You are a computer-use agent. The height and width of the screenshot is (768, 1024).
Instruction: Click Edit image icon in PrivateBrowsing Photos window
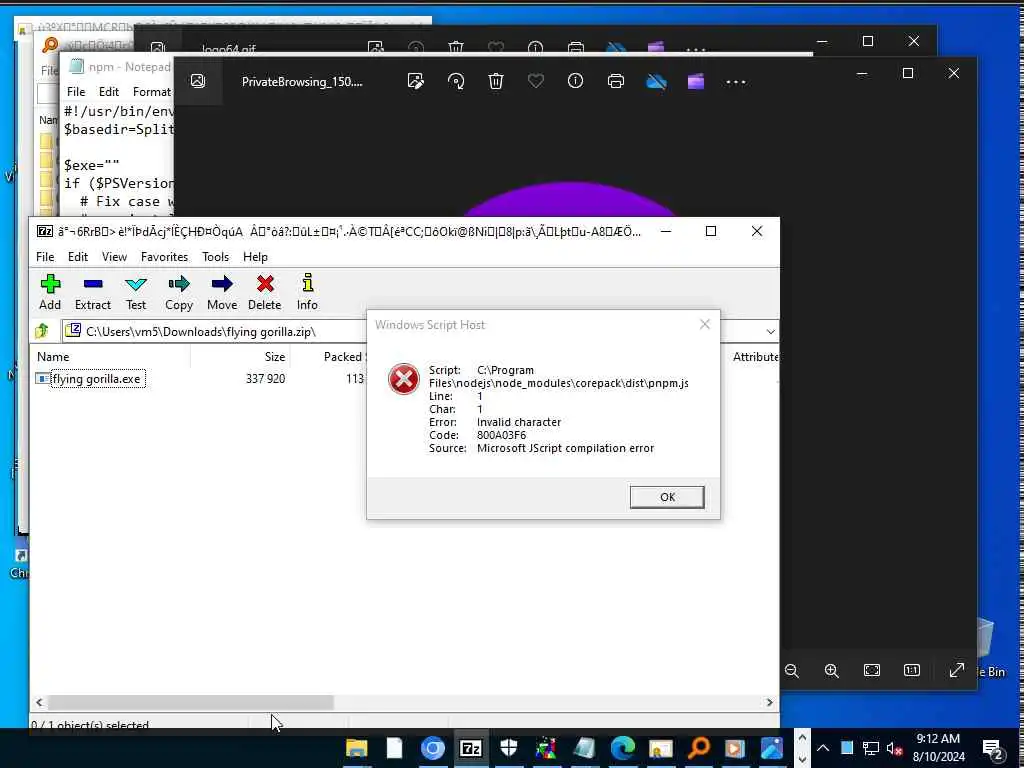(415, 81)
